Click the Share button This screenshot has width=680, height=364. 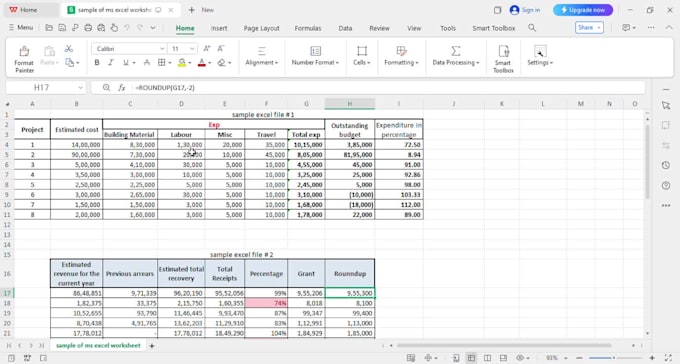coord(589,27)
